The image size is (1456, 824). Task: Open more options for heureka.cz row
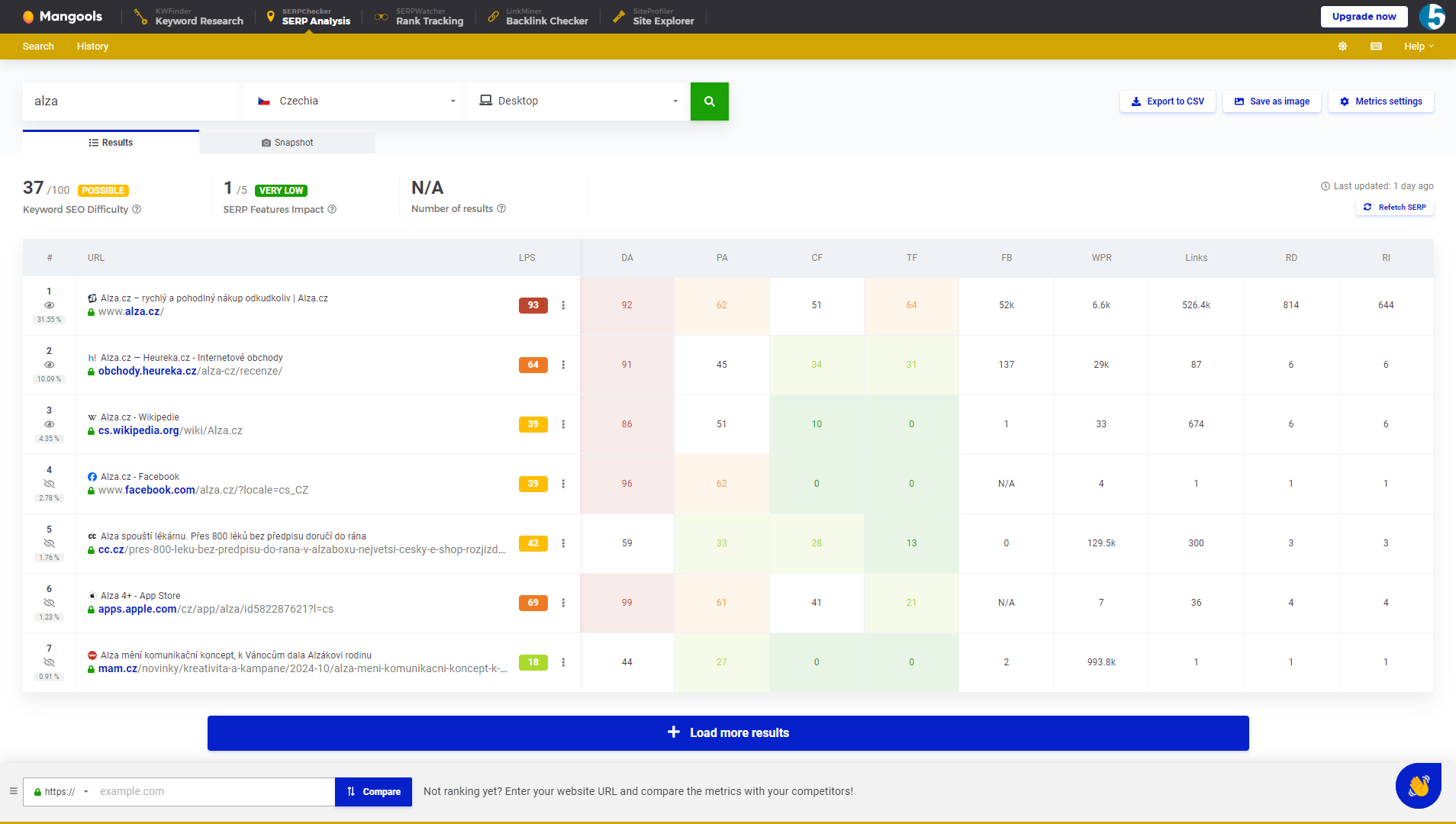tap(563, 365)
